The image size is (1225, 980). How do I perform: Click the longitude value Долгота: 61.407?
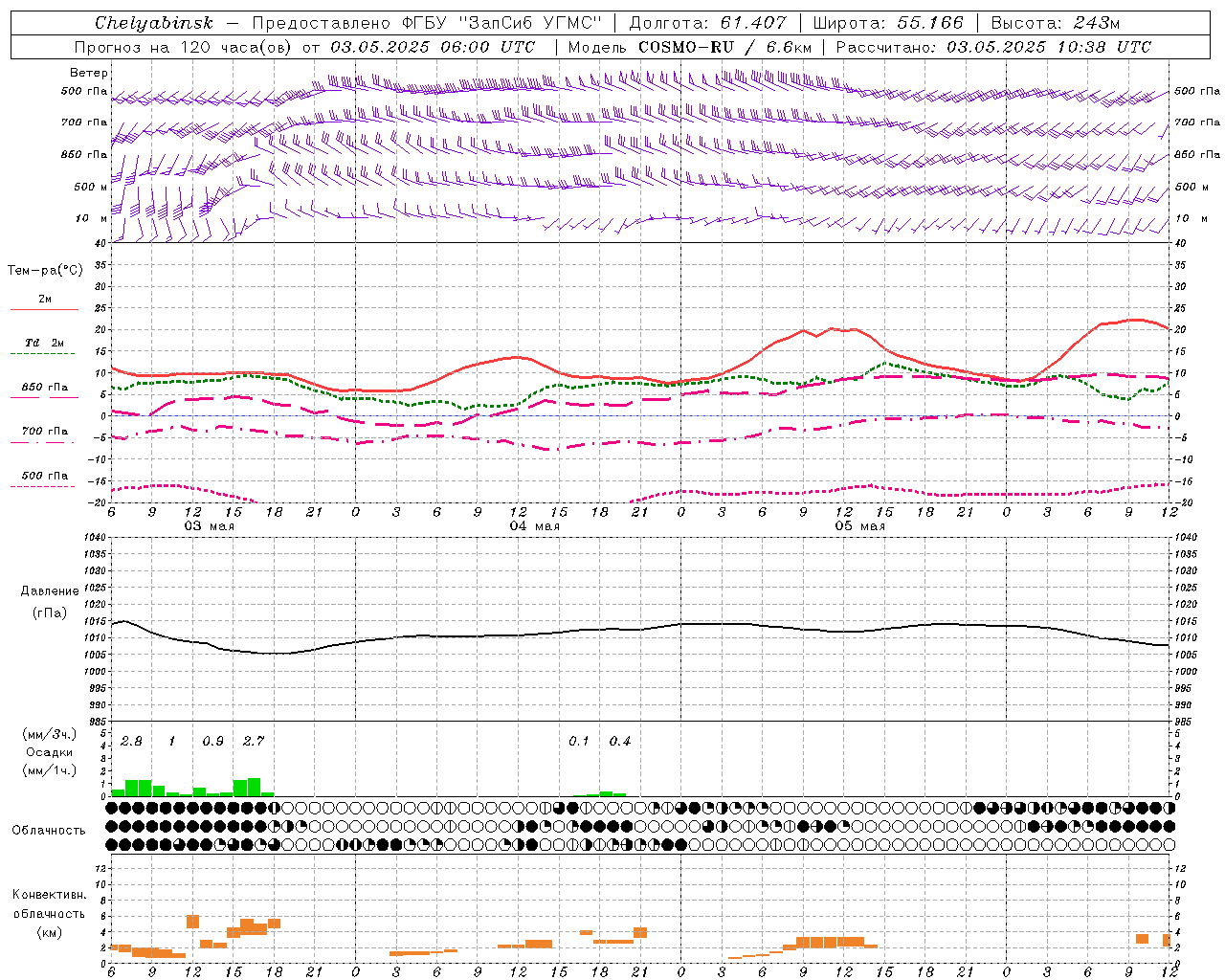click(707, 23)
